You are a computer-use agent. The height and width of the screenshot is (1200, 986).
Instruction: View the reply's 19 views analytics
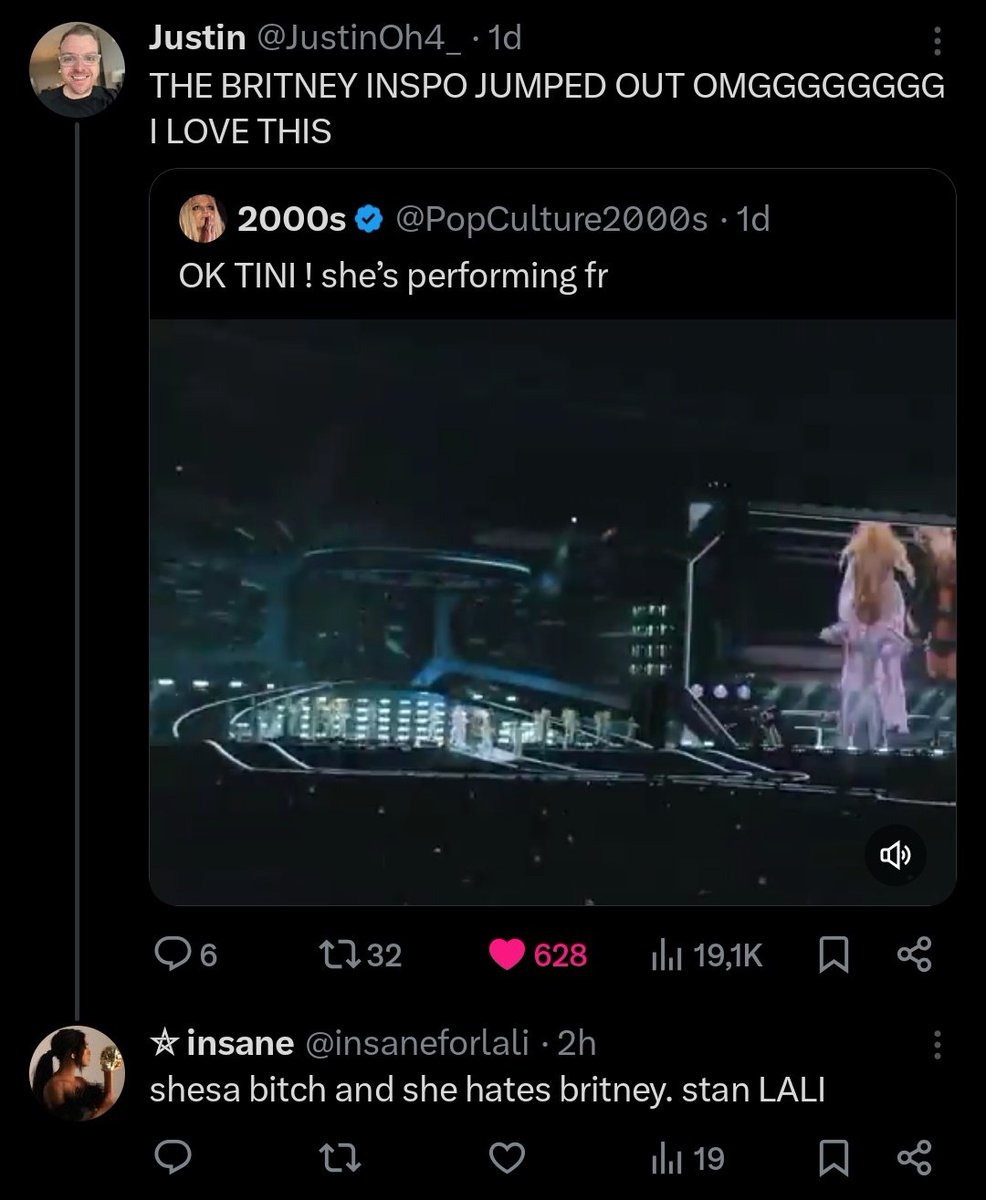(x=688, y=1158)
